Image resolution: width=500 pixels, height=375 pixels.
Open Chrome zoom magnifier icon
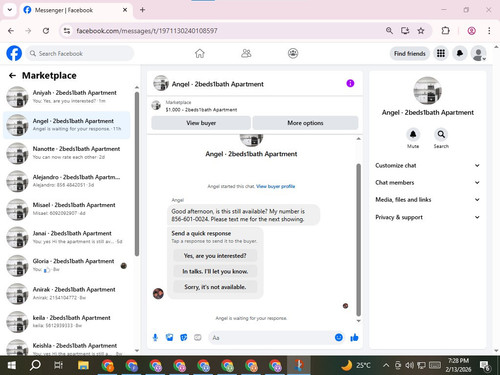pos(389,31)
